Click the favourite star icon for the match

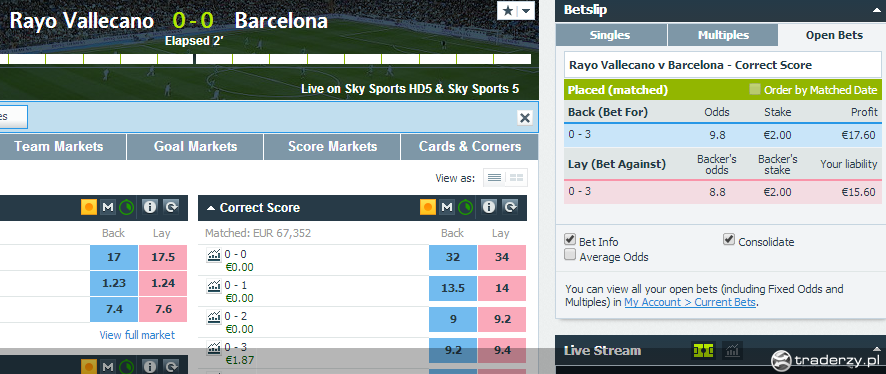pyautogui.click(x=507, y=11)
